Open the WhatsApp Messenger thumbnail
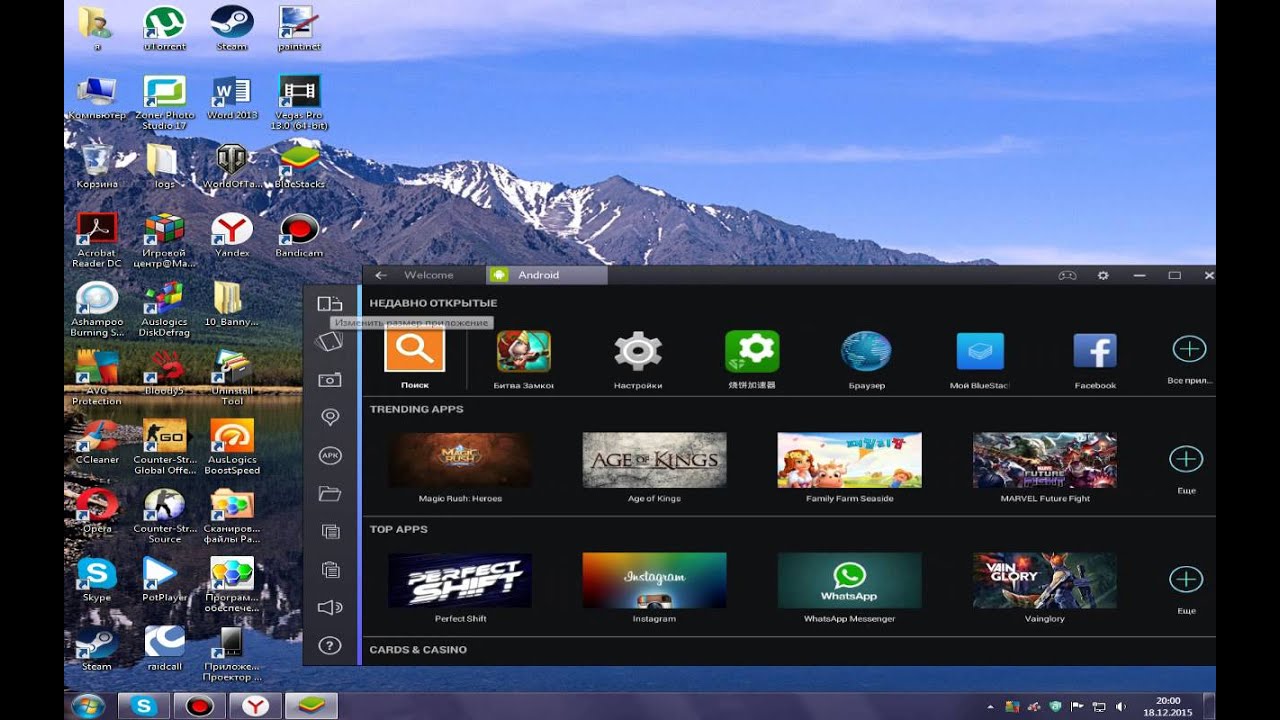This screenshot has height=720, width=1280. (849, 580)
